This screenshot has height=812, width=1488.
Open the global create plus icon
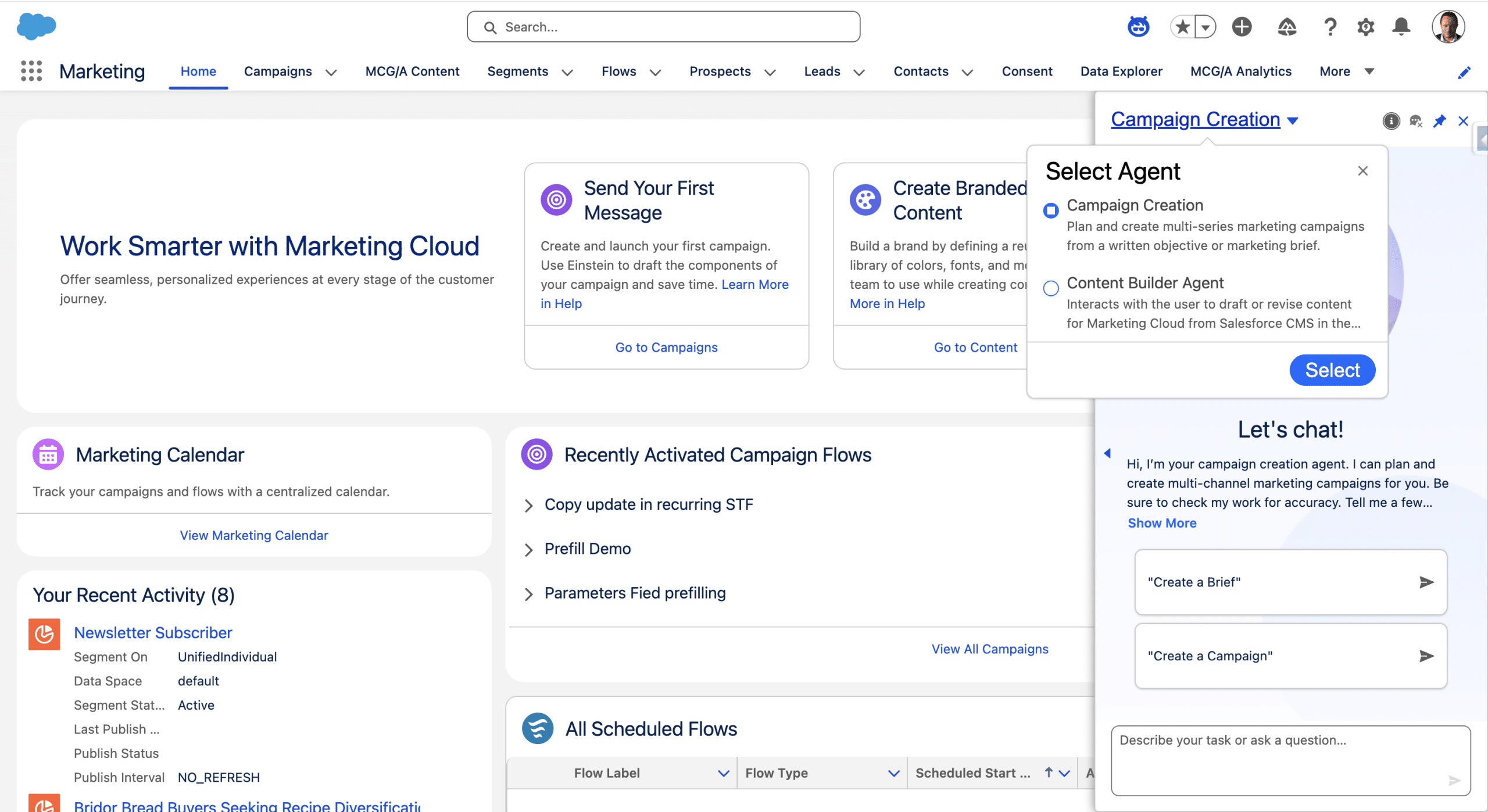[x=1242, y=27]
